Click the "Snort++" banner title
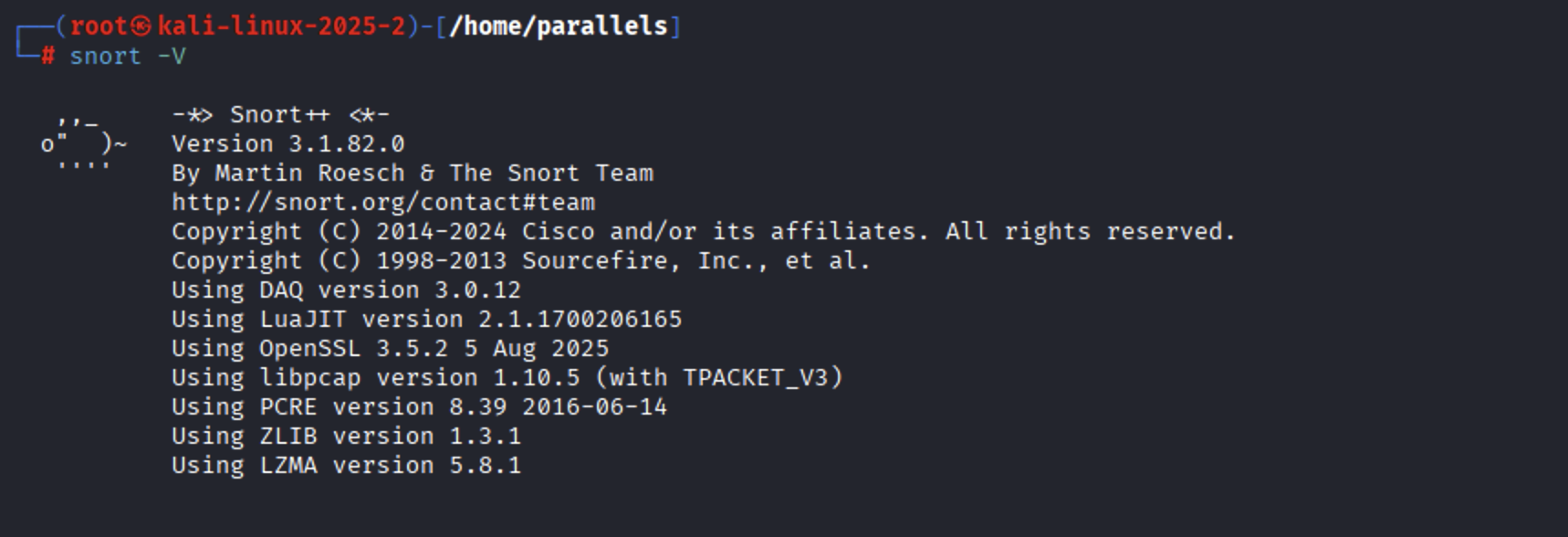 pyautogui.click(x=279, y=114)
